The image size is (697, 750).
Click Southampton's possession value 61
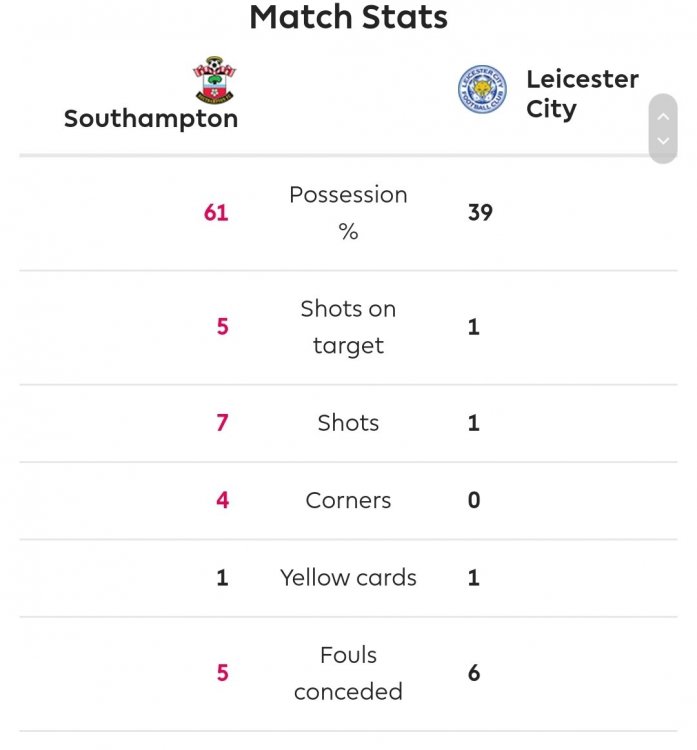pos(216,212)
